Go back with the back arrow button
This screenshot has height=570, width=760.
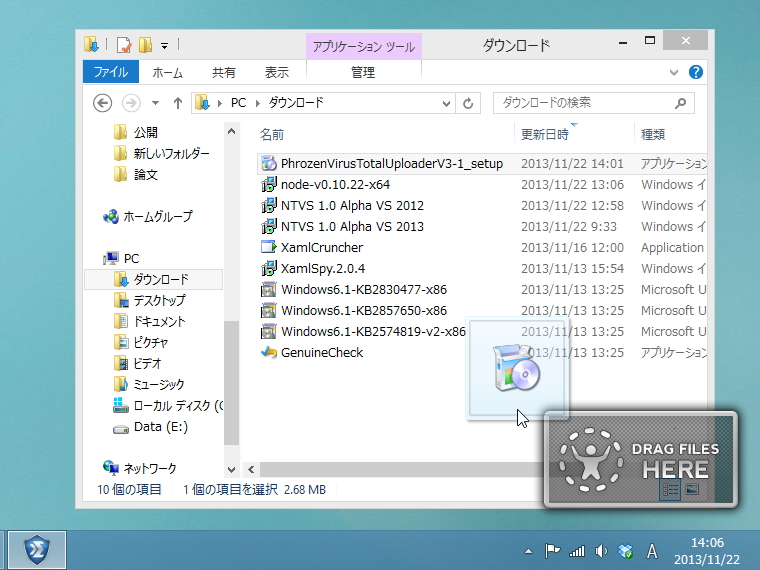(102, 103)
